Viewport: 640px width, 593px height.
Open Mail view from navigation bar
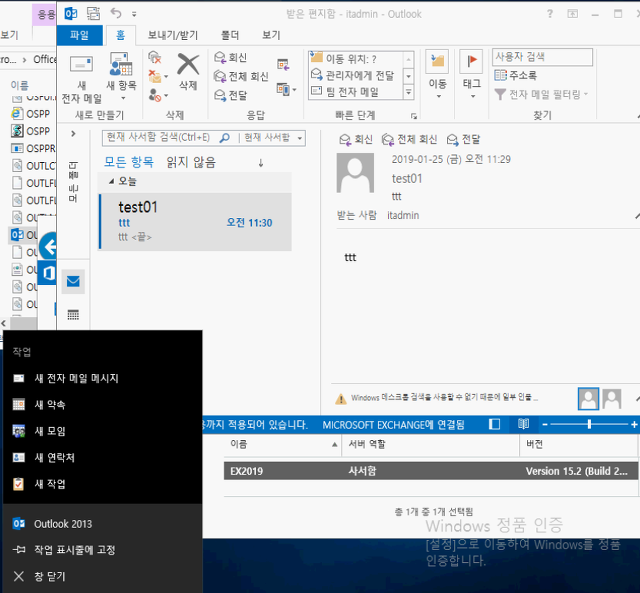73,281
